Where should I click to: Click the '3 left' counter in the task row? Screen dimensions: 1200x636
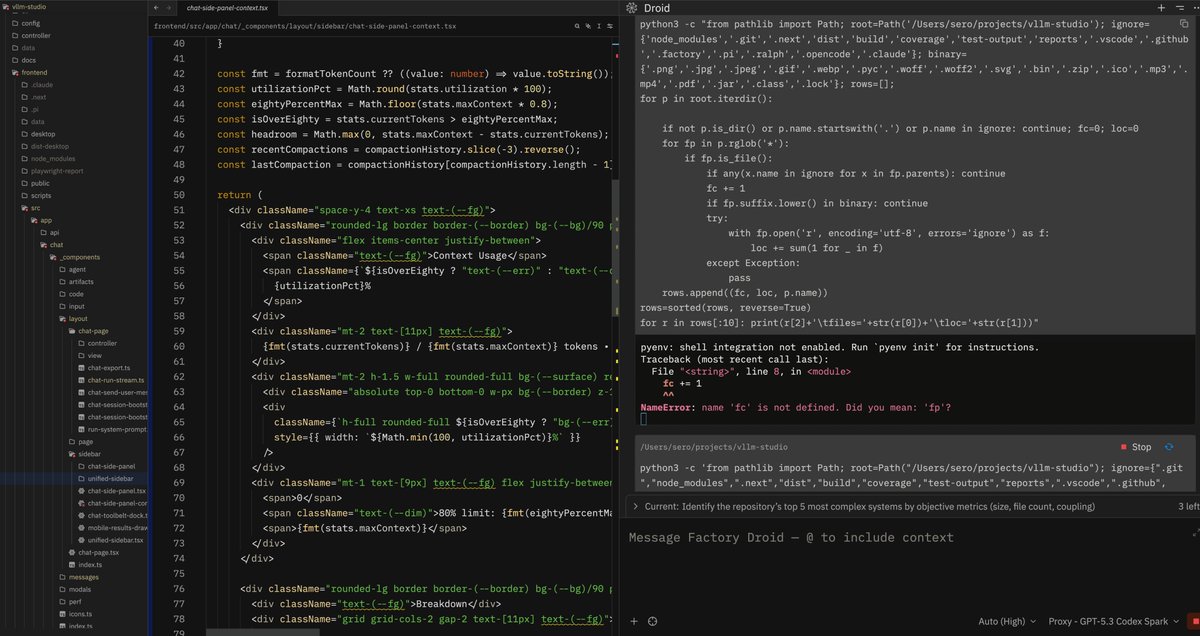pos(1189,507)
